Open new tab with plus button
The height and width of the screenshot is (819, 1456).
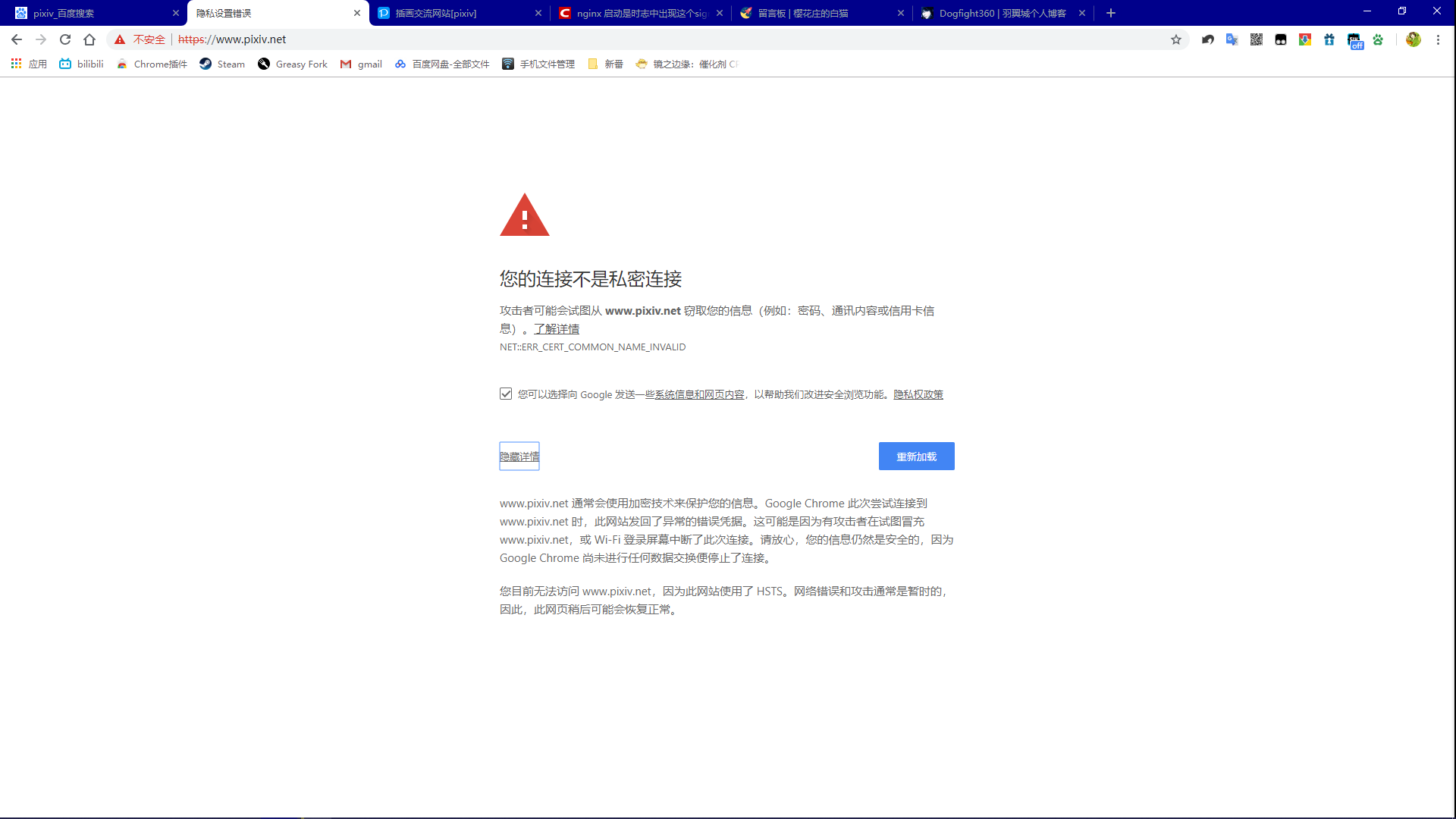coord(1111,13)
